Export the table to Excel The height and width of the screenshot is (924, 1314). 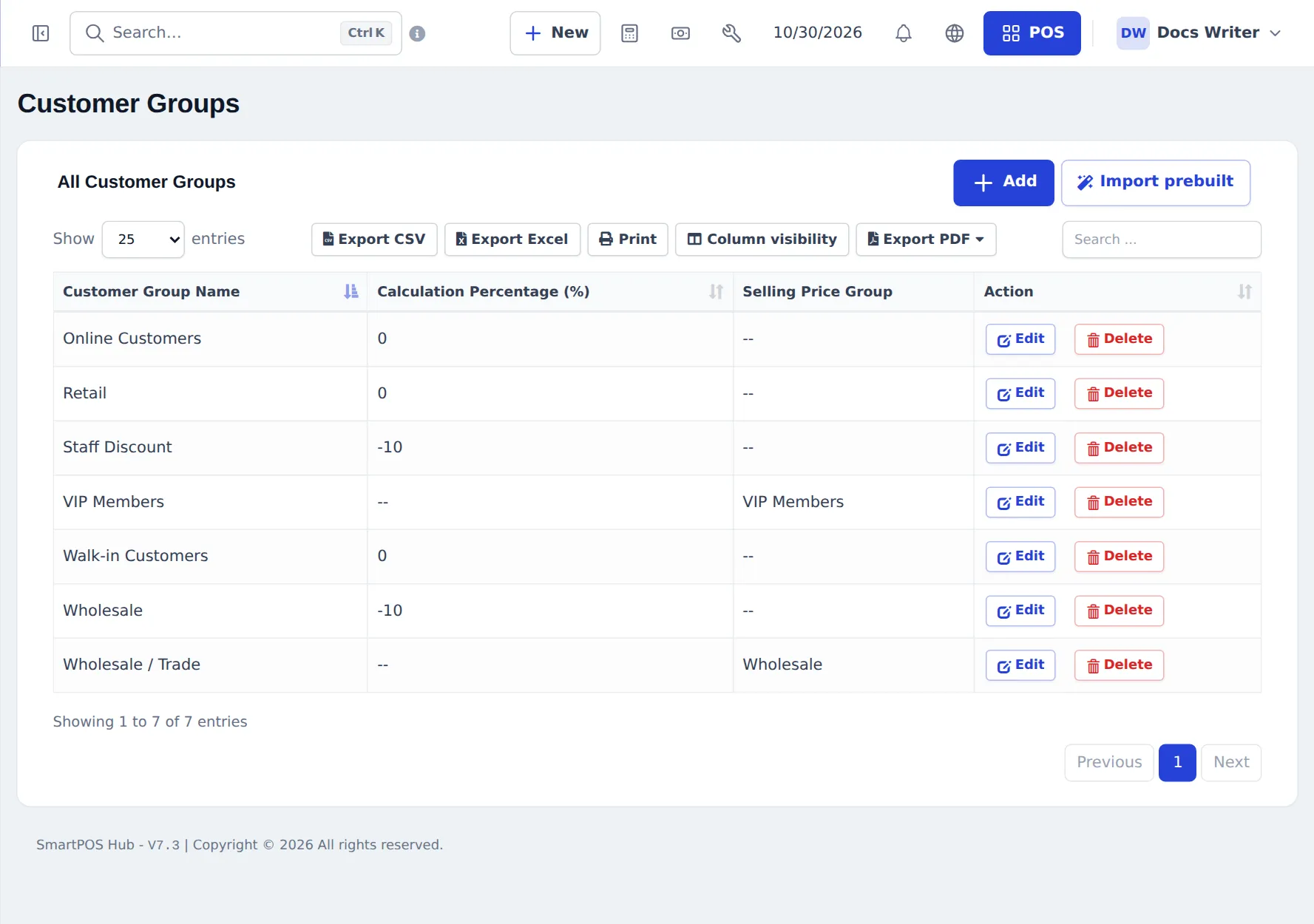(512, 240)
